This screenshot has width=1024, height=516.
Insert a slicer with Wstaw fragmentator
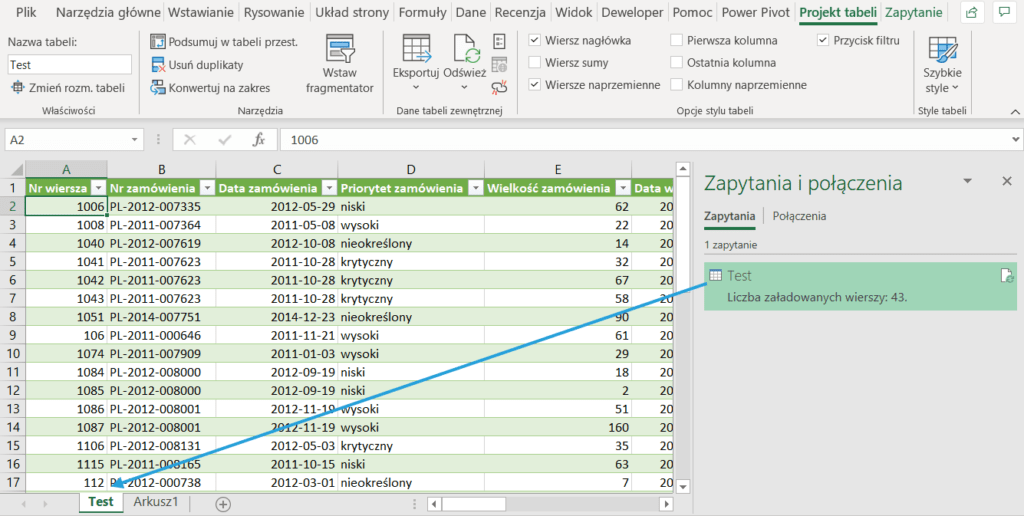click(339, 63)
